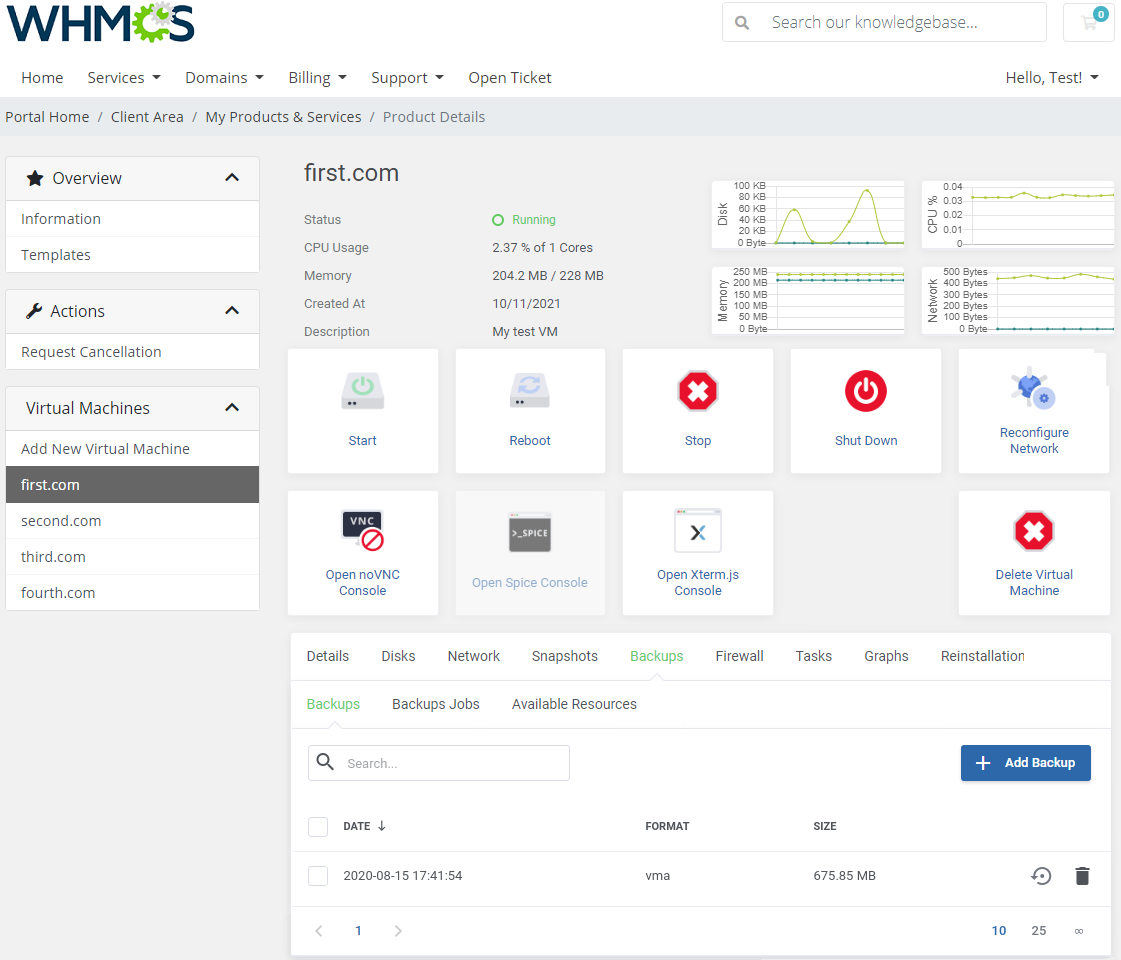The width and height of the screenshot is (1121, 960).
Task: Open the Support dropdown menu
Action: click(x=408, y=77)
